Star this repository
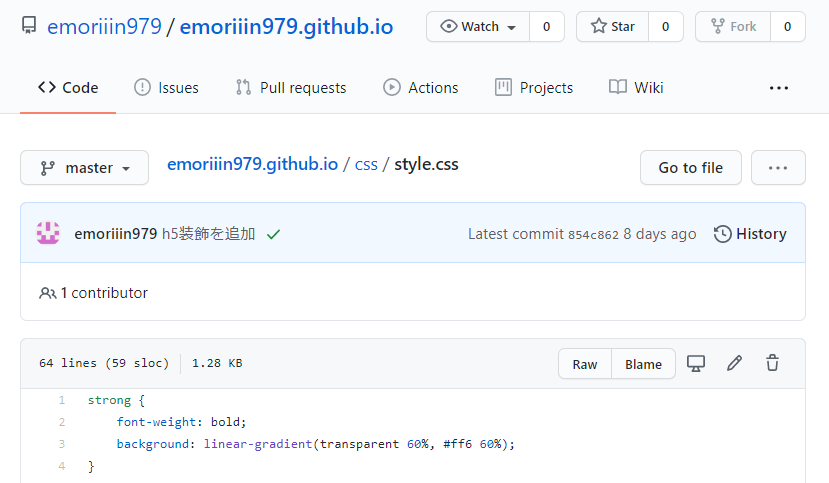 coord(612,26)
